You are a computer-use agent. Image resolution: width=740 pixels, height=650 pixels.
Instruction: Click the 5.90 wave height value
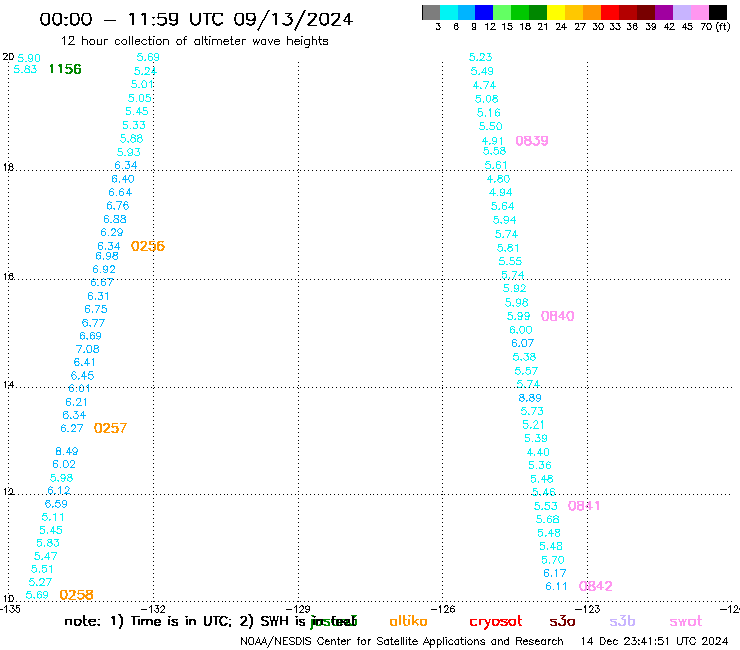29,58
